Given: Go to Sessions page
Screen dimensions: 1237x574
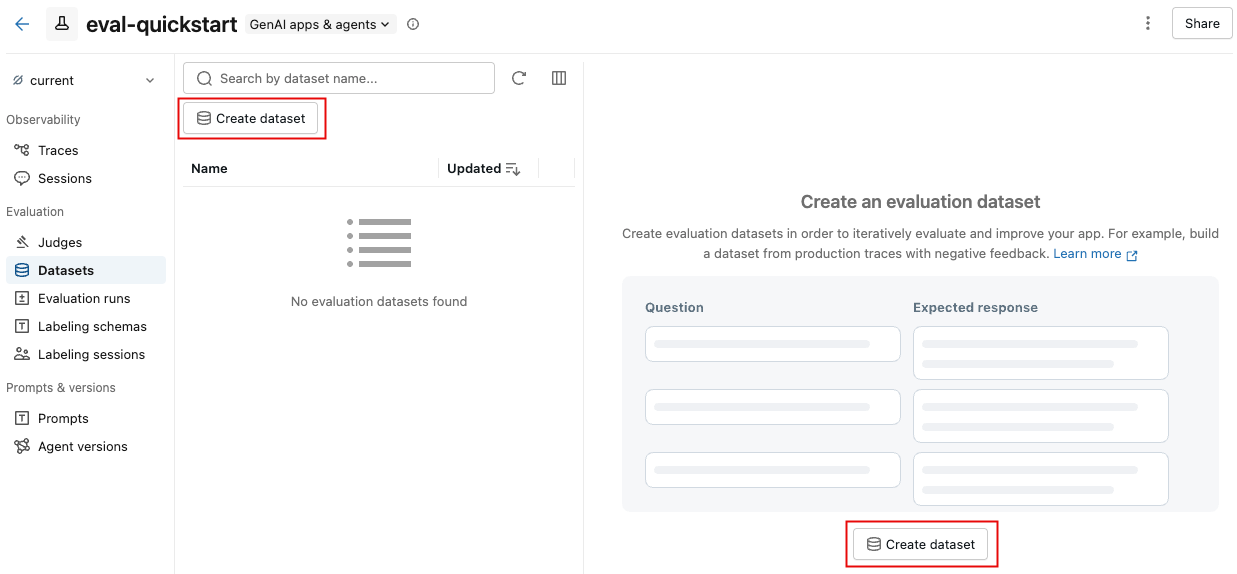Looking at the screenshot, I should (x=64, y=178).
